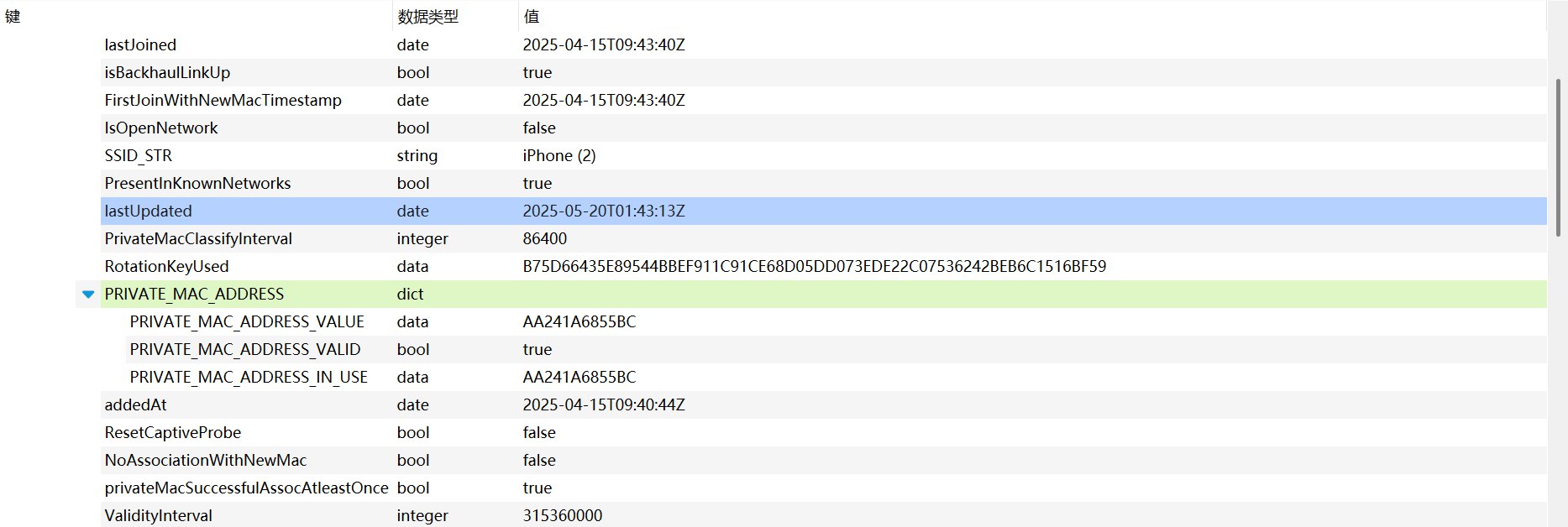Select the ResetCaptiveProbe key row

pyautogui.click(x=172, y=433)
